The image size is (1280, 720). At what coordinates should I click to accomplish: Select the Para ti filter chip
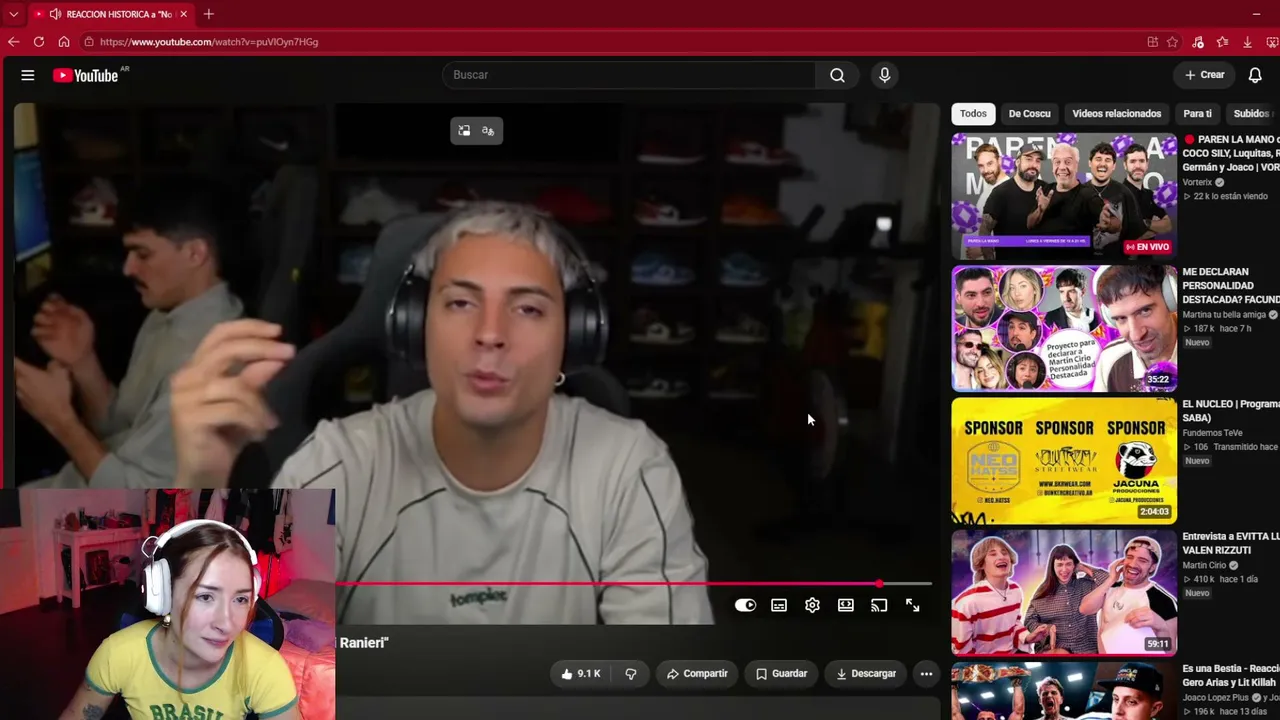click(1197, 114)
